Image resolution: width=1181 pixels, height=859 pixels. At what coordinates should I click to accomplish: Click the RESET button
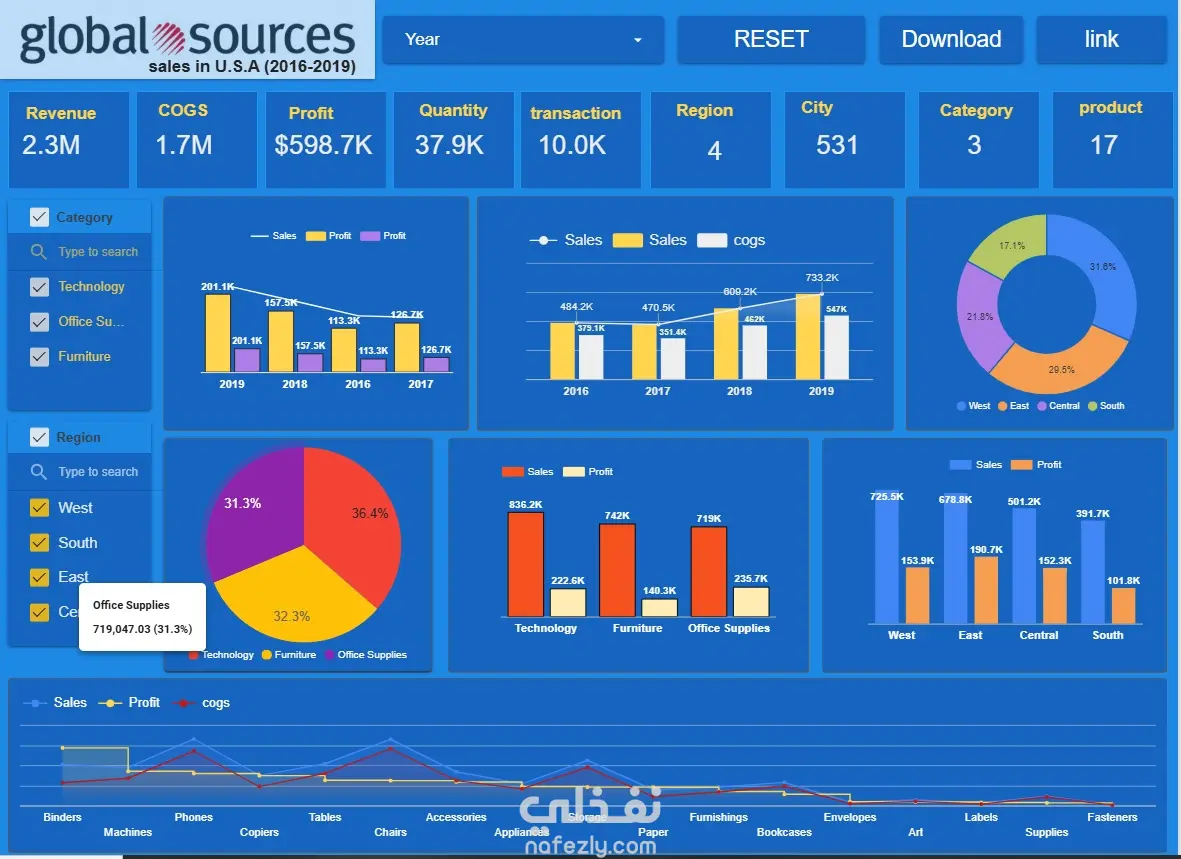771,39
